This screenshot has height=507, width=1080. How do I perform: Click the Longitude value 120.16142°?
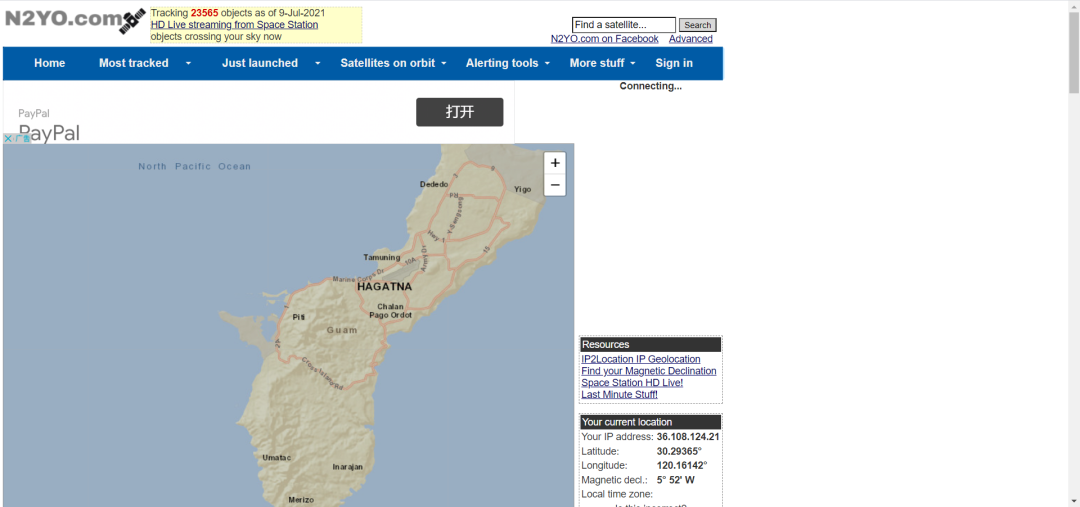(x=682, y=466)
